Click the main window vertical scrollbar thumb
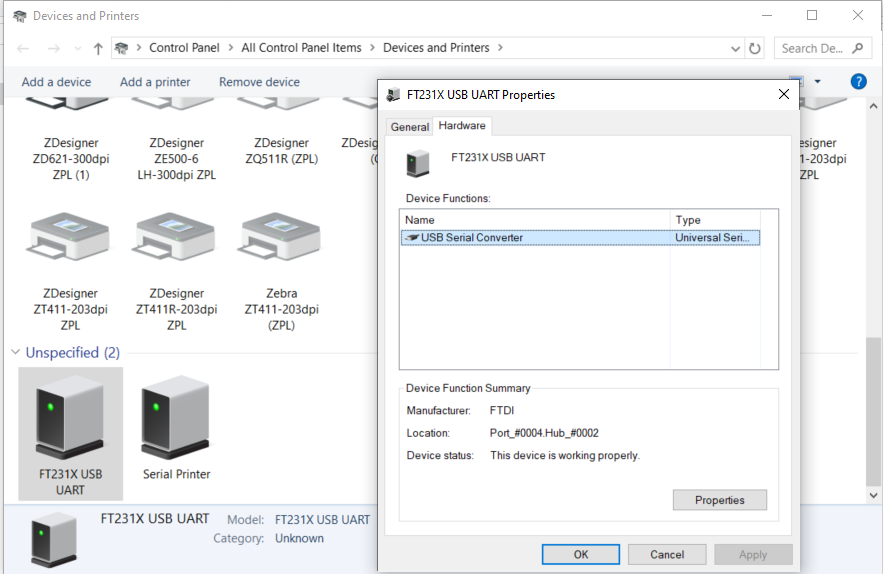 pyautogui.click(x=873, y=412)
